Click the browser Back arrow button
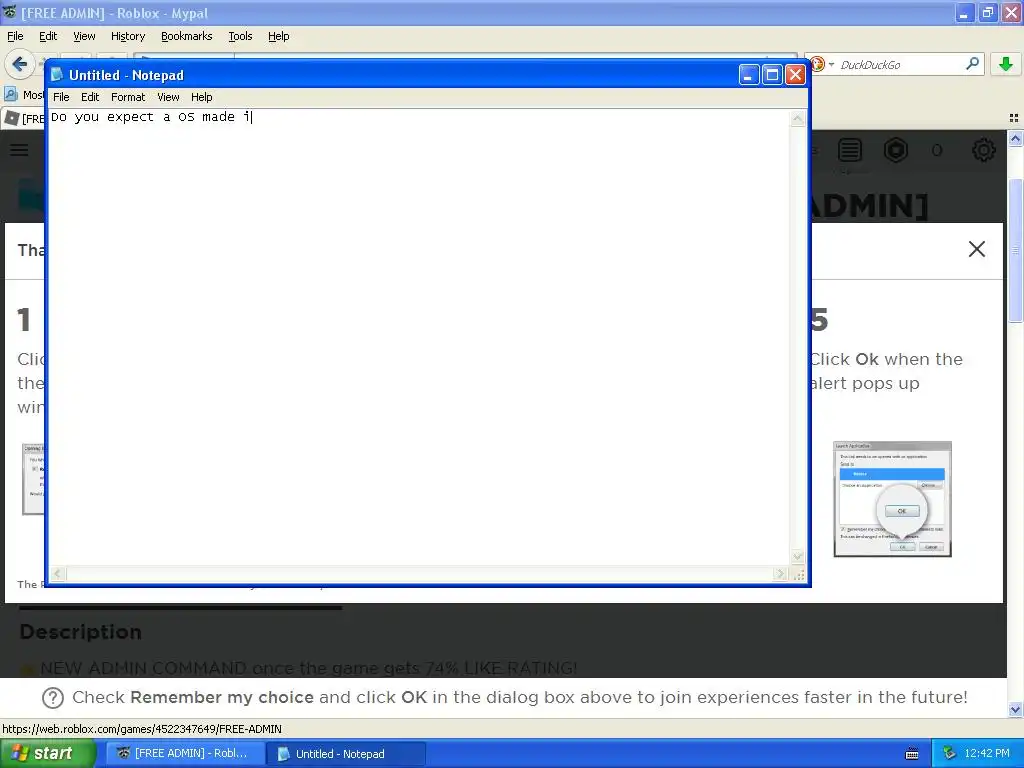This screenshot has height=768, width=1024. coord(20,64)
